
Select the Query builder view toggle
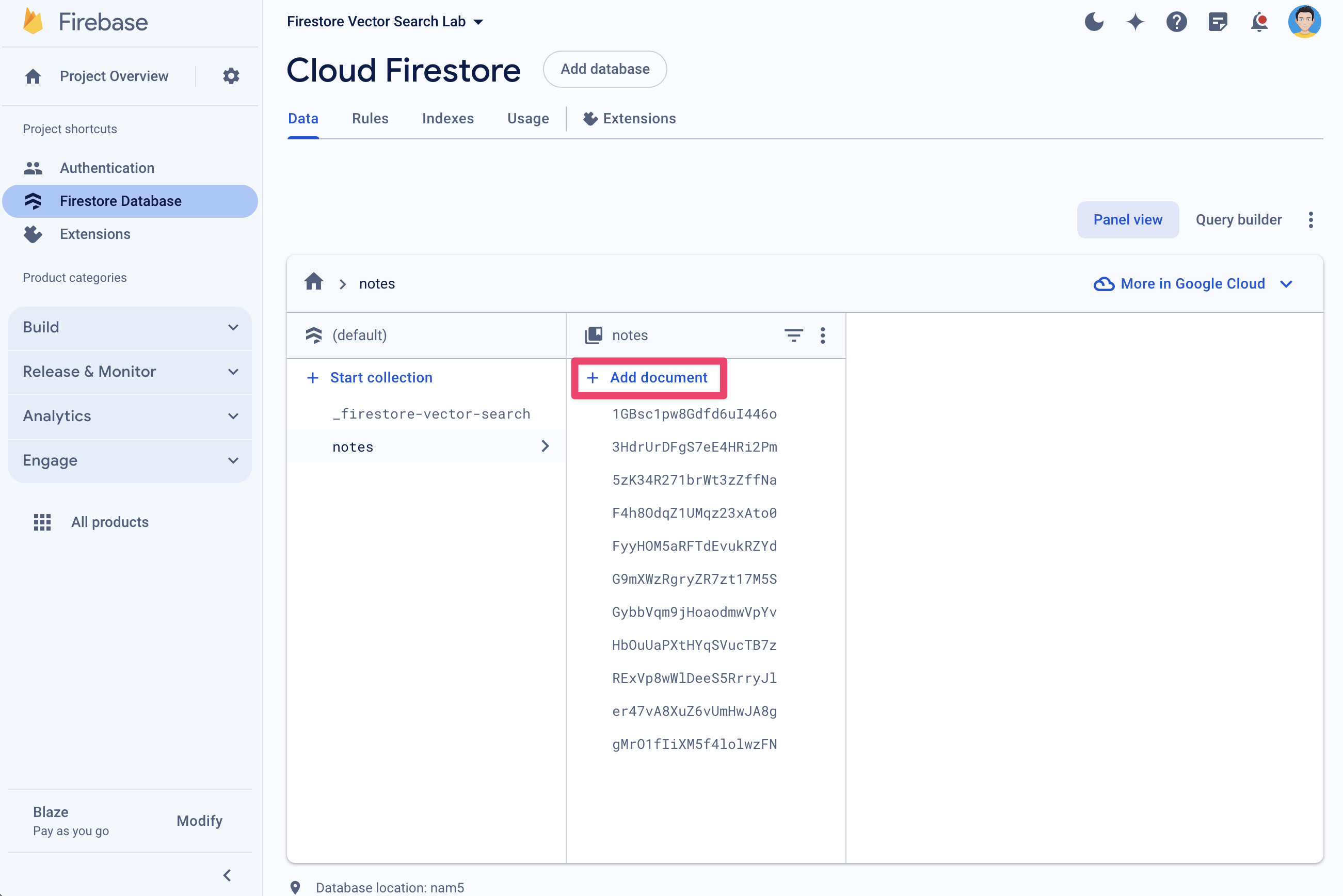click(1239, 219)
